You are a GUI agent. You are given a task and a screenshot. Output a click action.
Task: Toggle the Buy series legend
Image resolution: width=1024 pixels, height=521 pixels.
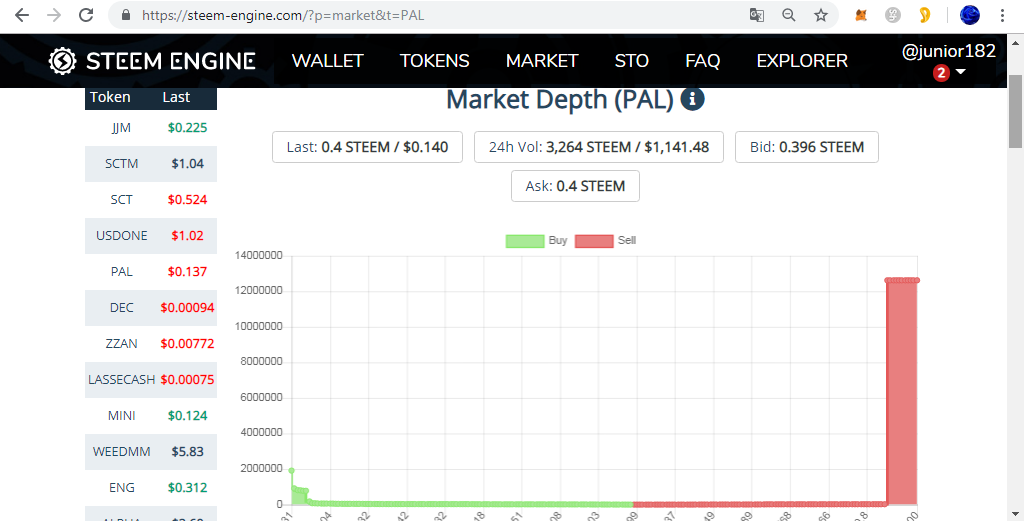point(536,240)
